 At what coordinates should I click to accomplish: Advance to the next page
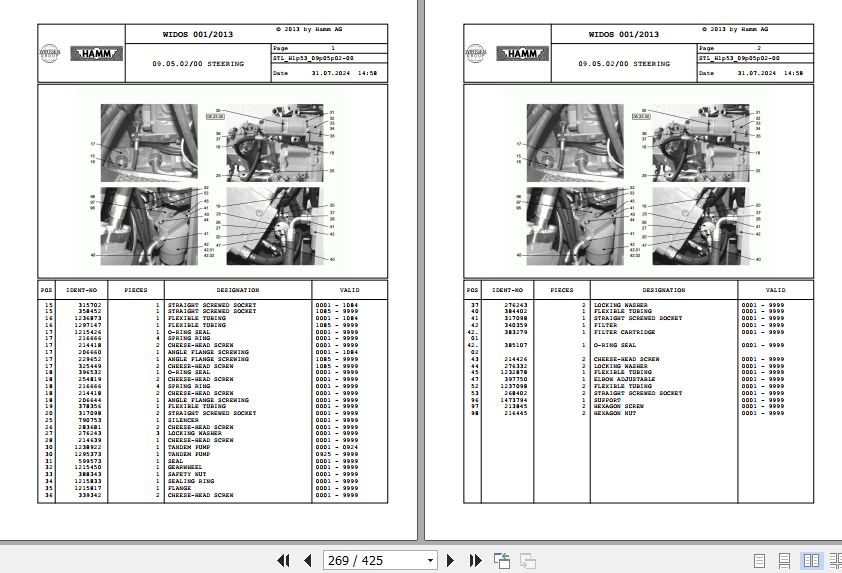coord(450,561)
